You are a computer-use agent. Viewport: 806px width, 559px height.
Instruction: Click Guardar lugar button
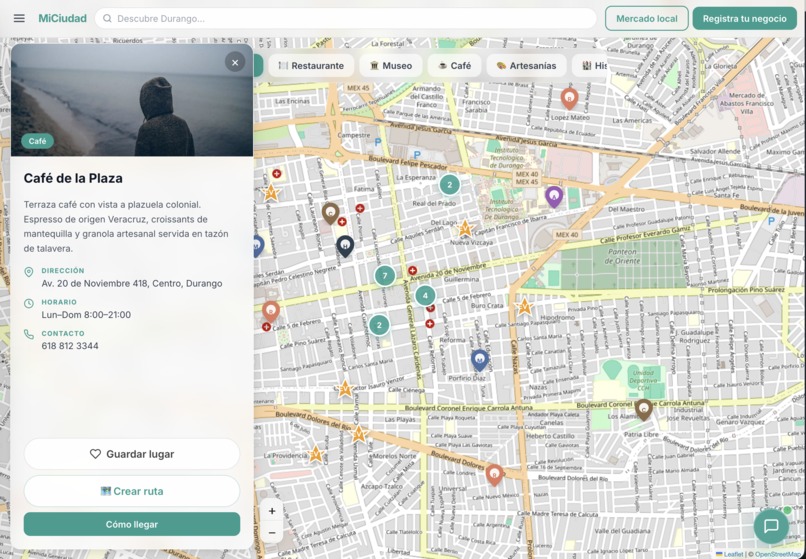click(132, 454)
